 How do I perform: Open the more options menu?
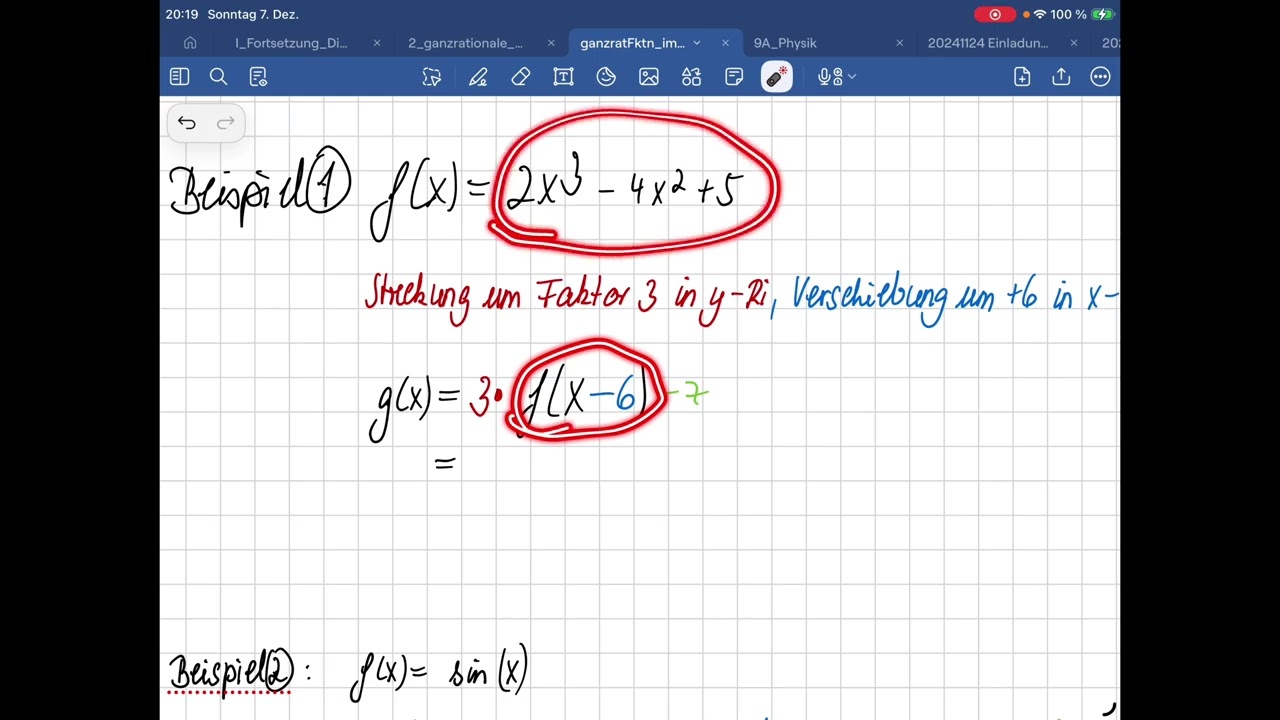[x=1100, y=77]
